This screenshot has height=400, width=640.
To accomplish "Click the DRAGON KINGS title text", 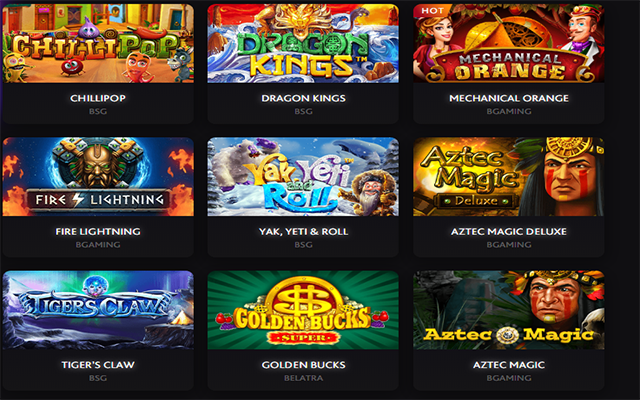I will tap(303, 98).
